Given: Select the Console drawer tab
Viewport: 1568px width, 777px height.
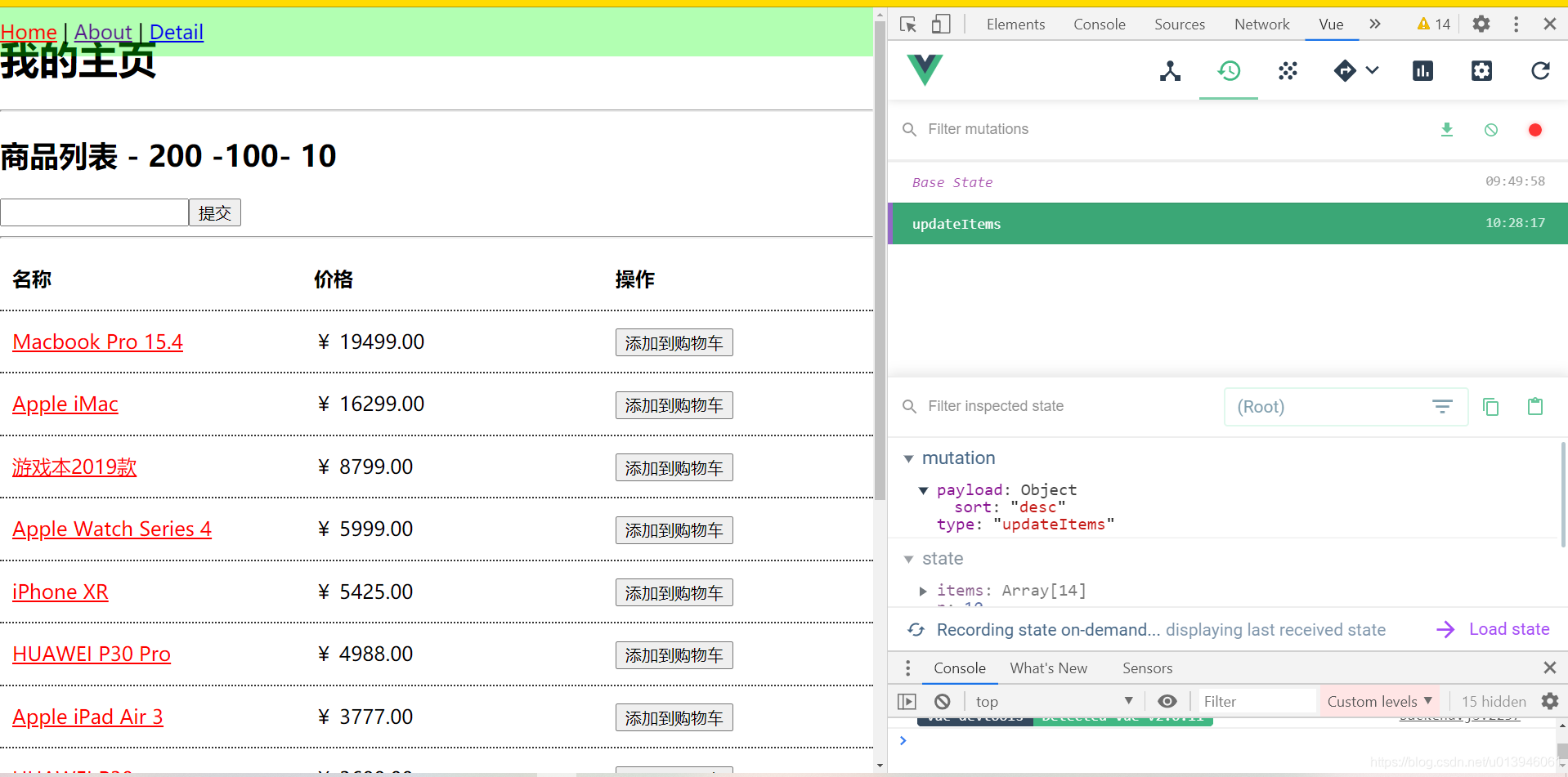Looking at the screenshot, I should [960, 668].
